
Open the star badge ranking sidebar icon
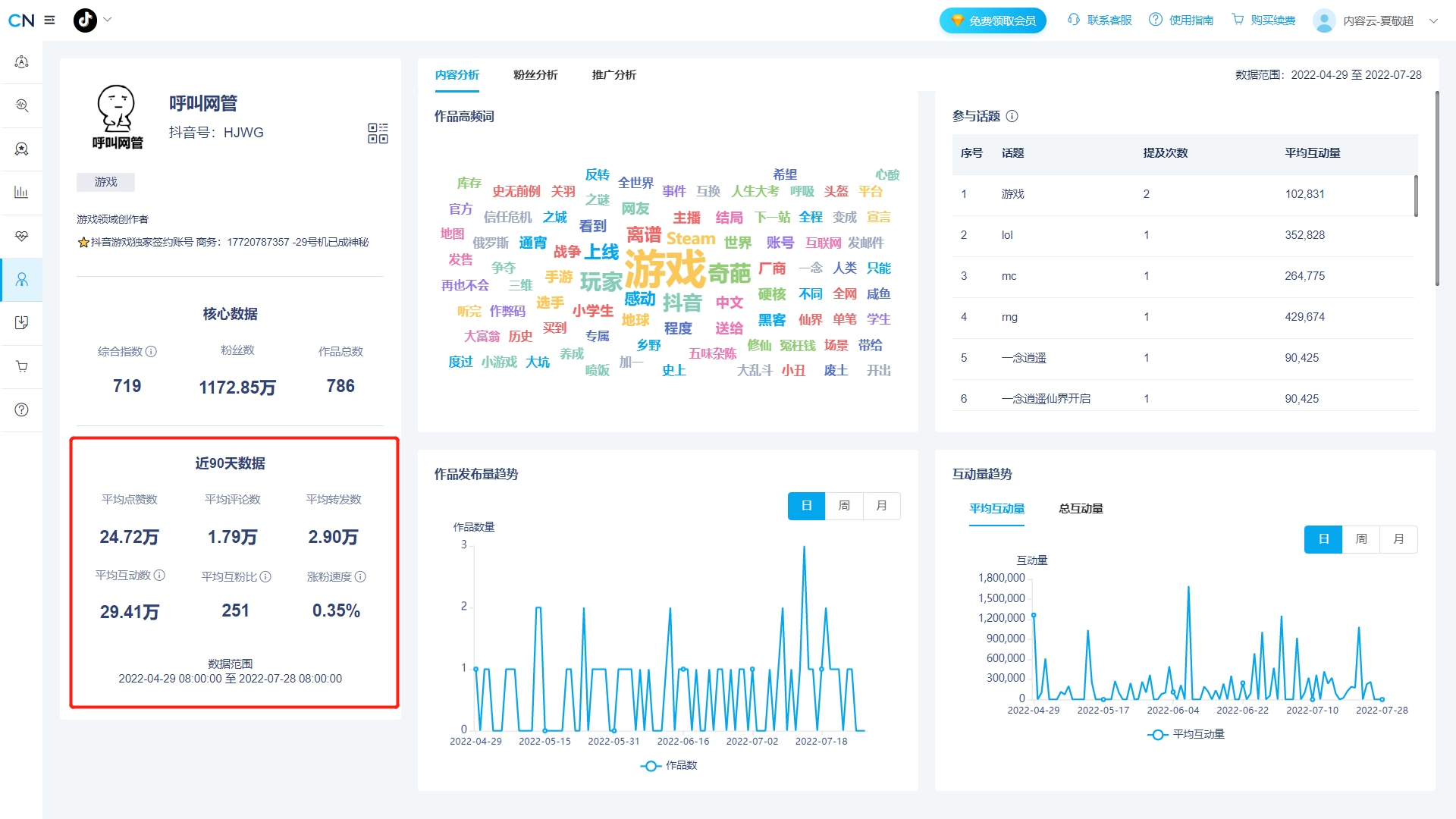(21, 149)
